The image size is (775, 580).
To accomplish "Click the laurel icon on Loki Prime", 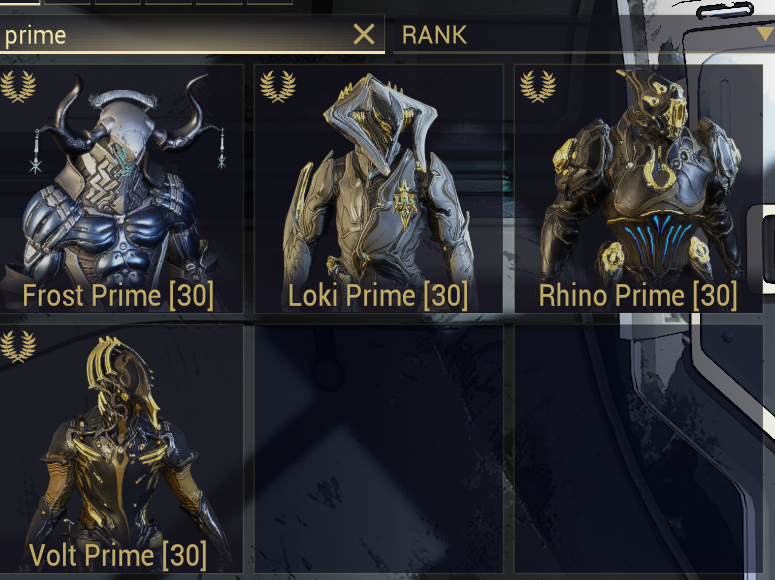I will [x=278, y=87].
